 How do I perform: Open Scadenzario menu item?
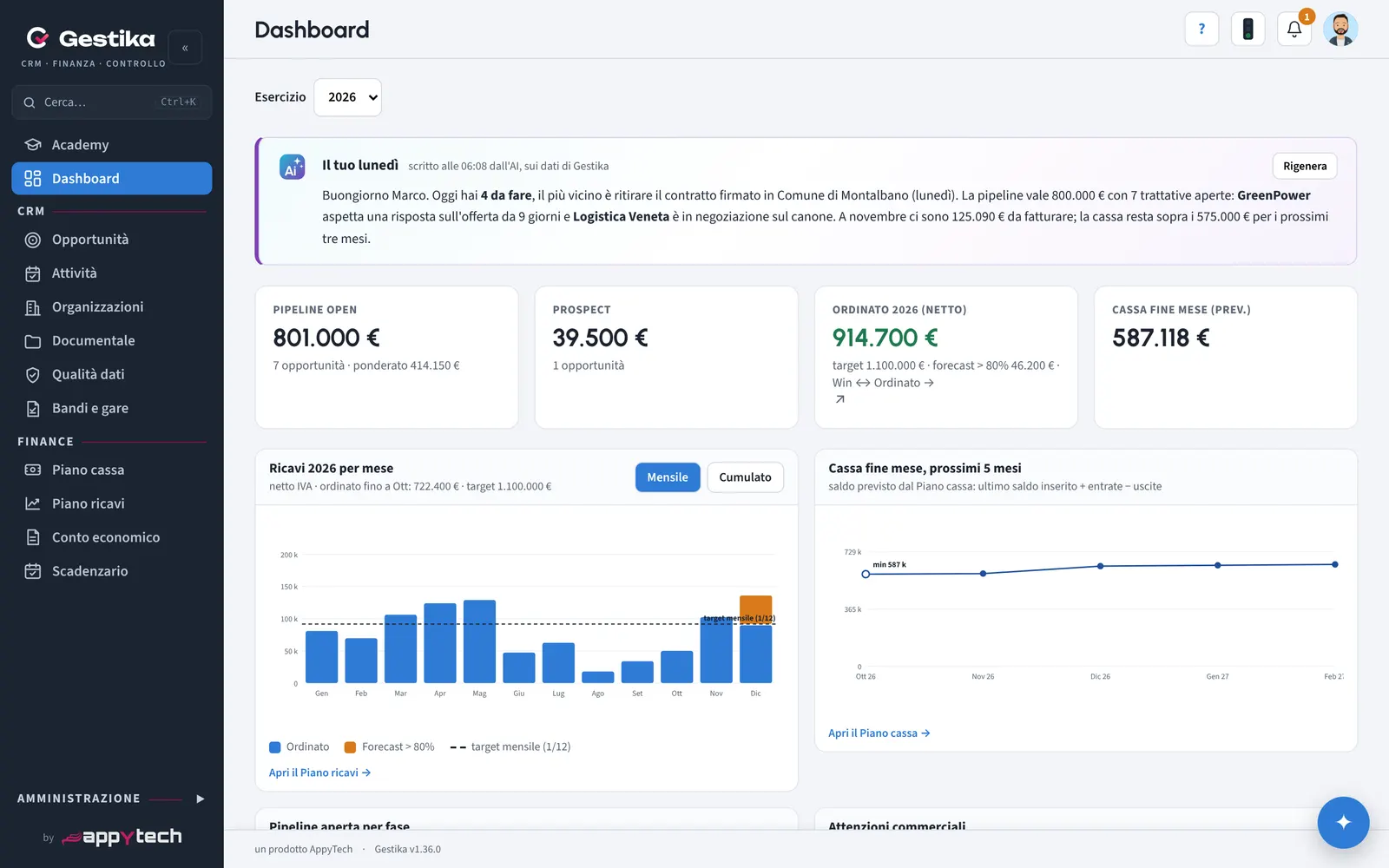[x=112, y=571]
